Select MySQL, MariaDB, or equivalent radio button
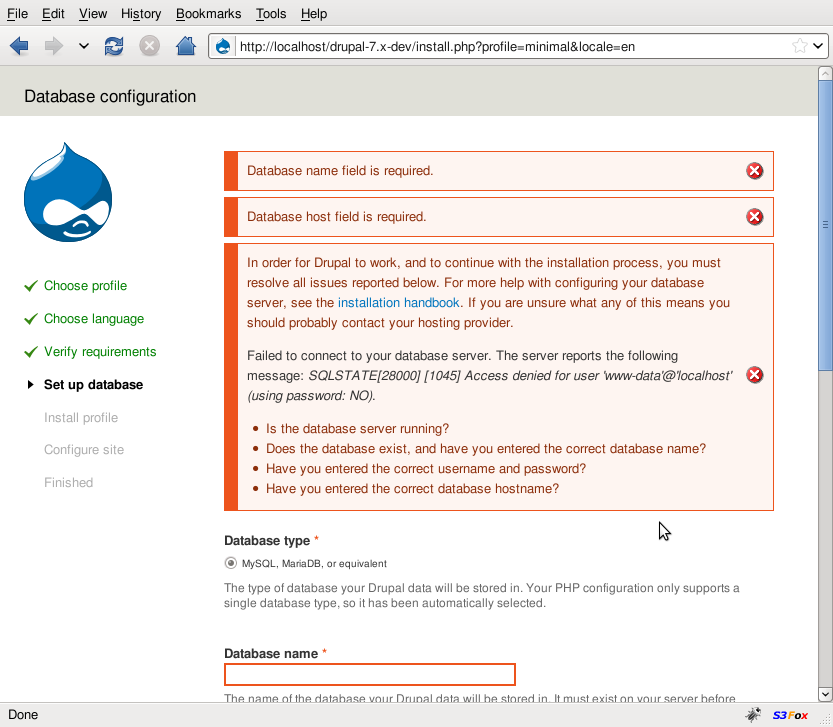 point(231,563)
